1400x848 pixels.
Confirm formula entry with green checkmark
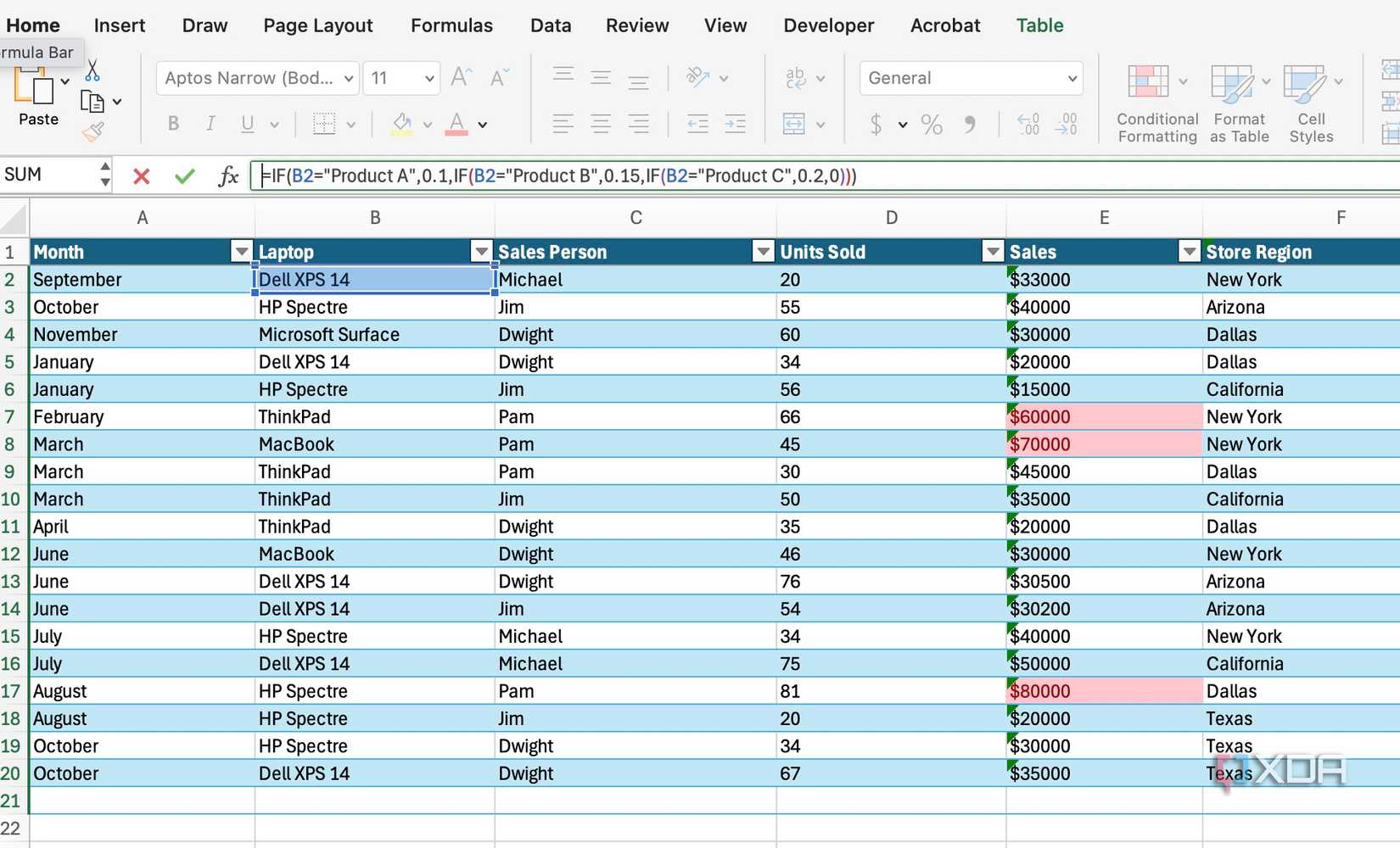click(184, 176)
